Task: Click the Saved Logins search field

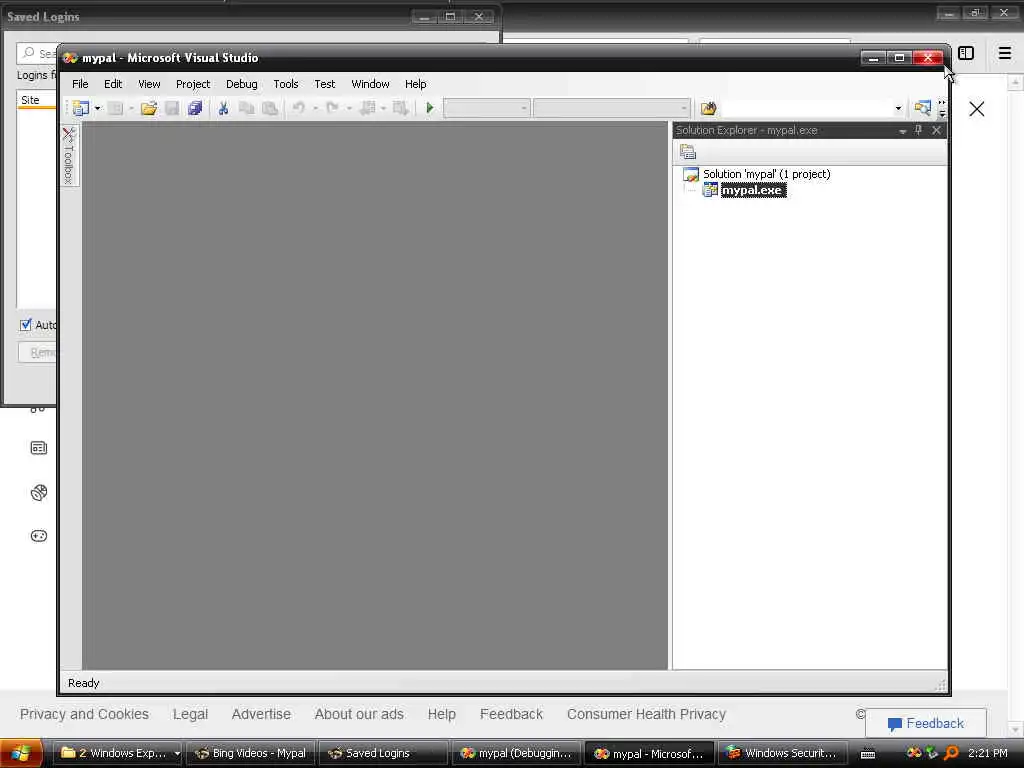Action: point(37,53)
